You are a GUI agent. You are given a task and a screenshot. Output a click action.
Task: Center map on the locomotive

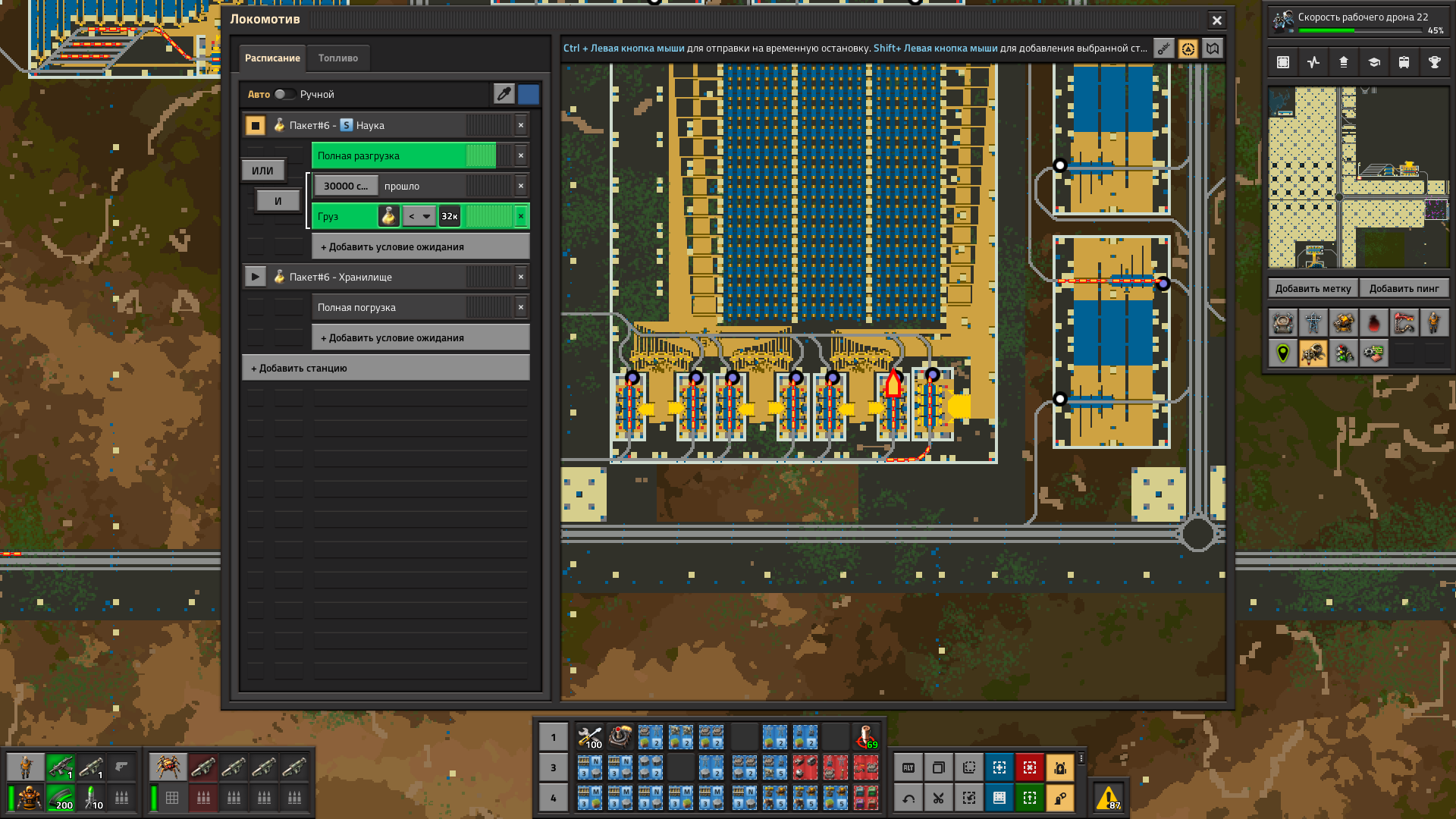pyautogui.click(x=1188, y=49)
